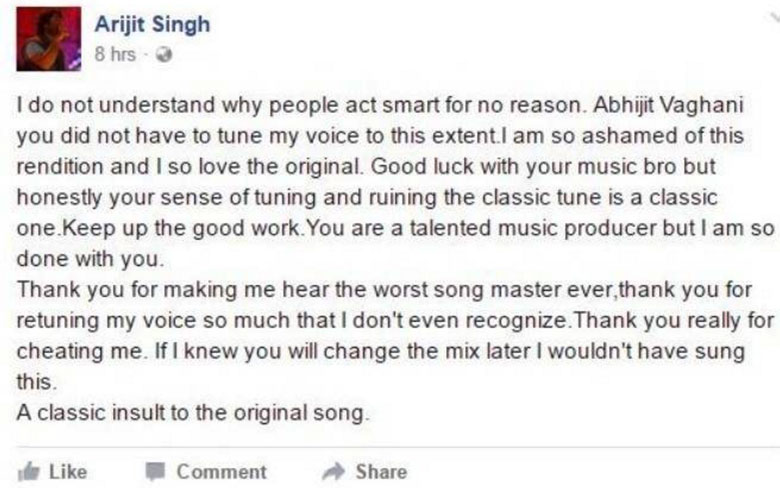Open Arijit Singh's profile picture
The image size is (780, 488).
click(x=48, y=38)
